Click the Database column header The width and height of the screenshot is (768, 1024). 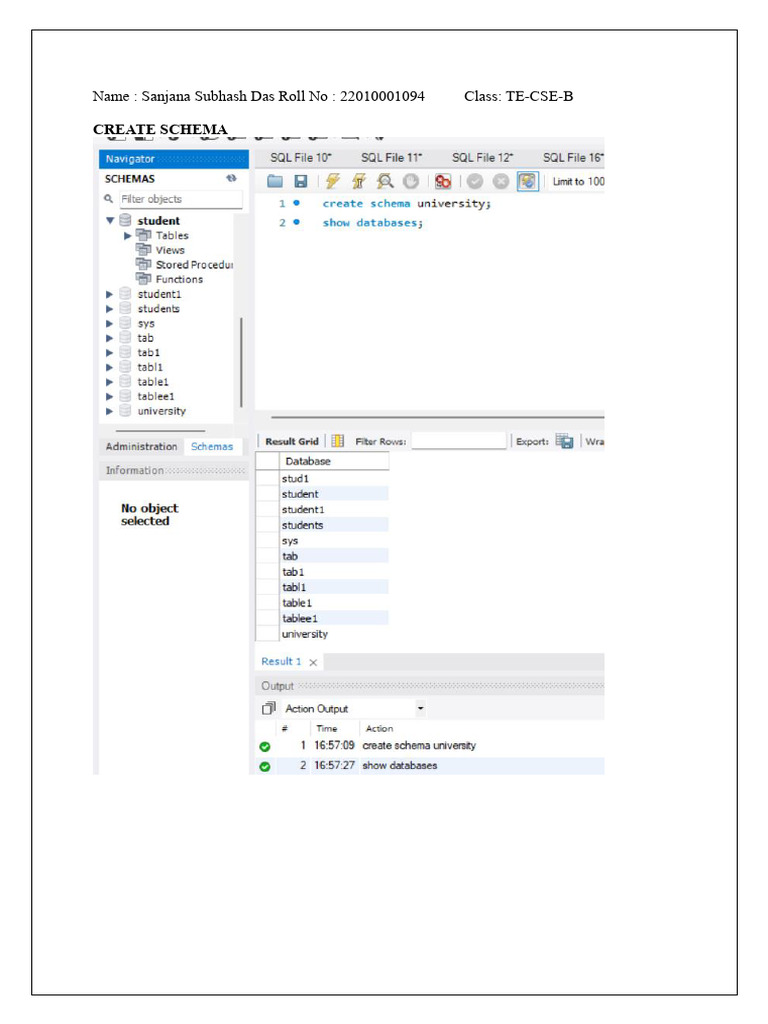[334, 461]
